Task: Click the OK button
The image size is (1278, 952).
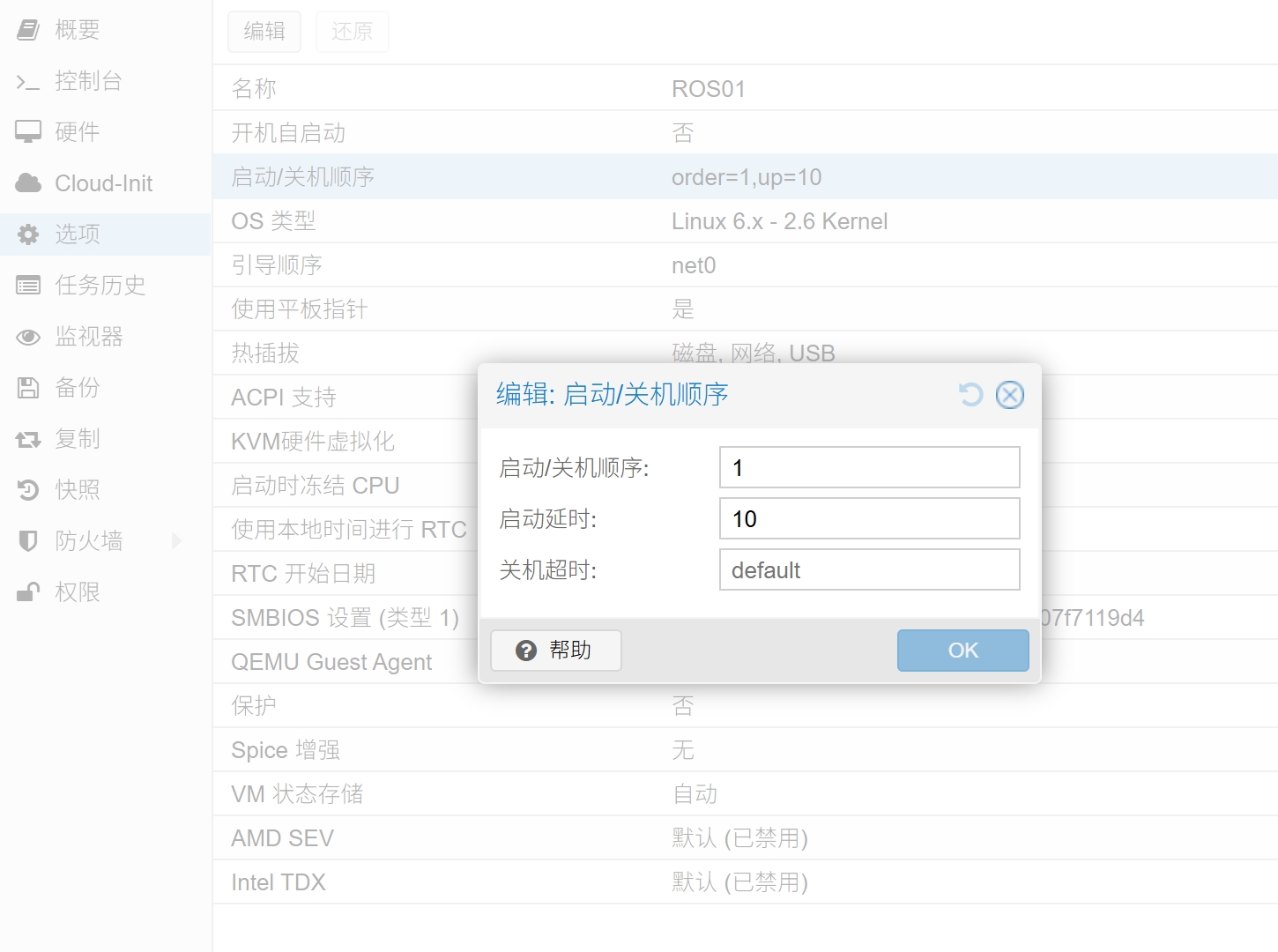Action: 962,650
